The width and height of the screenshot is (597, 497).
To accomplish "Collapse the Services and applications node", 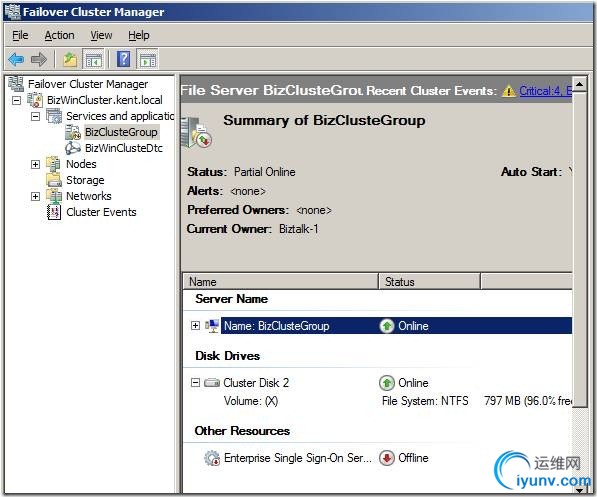I will [35, 116].
